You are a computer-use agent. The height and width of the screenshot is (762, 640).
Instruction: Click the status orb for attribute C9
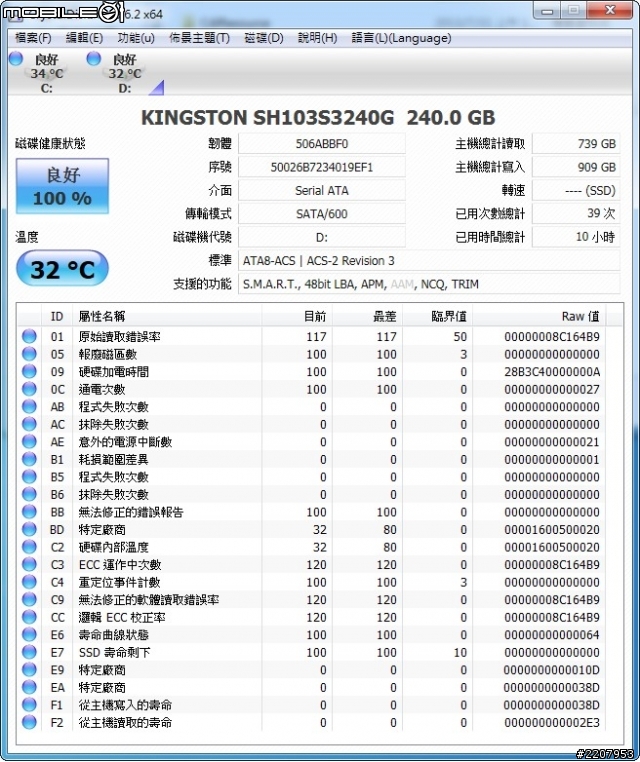pos(29,599)
